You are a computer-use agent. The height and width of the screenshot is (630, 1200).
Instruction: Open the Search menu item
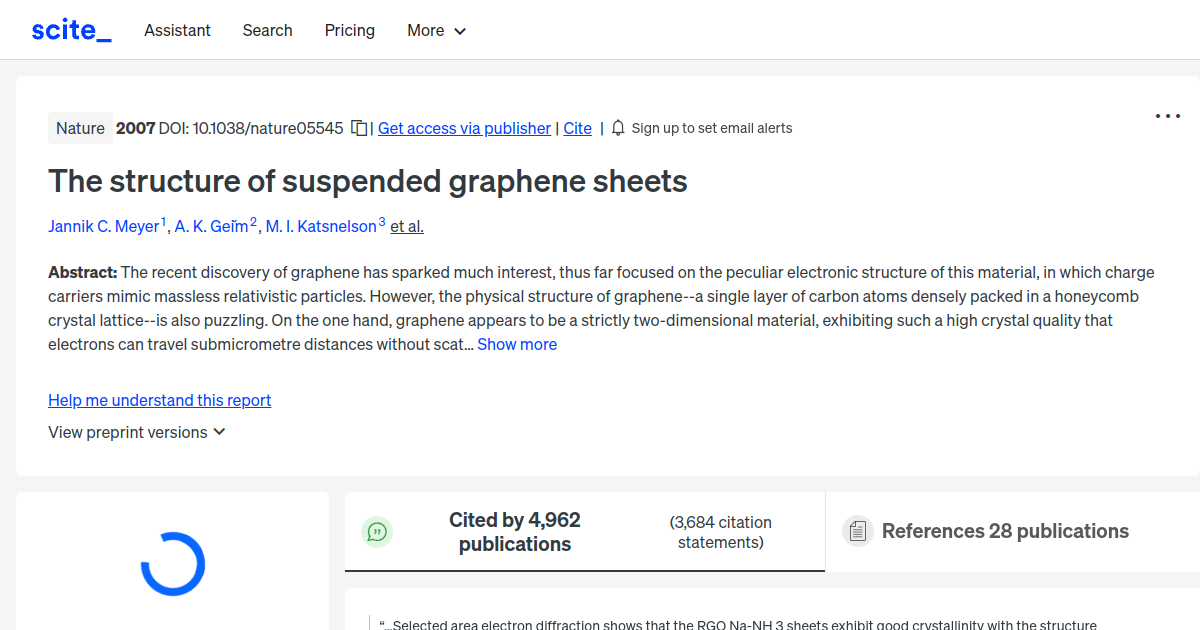coord(267,31)
